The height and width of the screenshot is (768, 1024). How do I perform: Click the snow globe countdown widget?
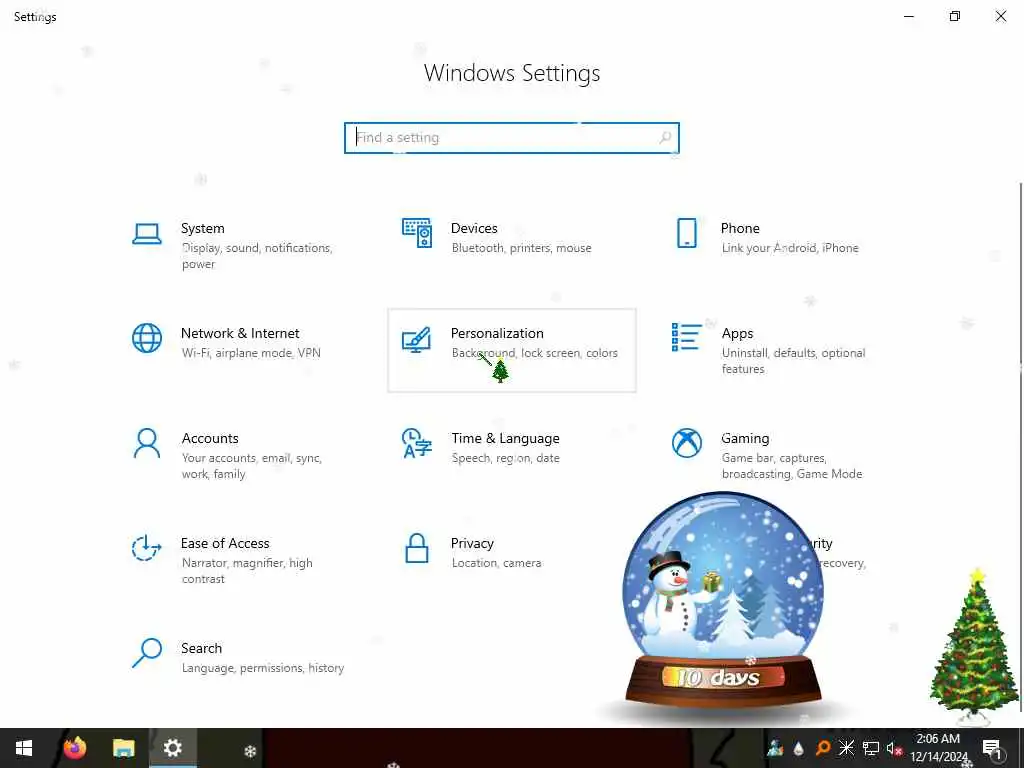tap(723, 601)
